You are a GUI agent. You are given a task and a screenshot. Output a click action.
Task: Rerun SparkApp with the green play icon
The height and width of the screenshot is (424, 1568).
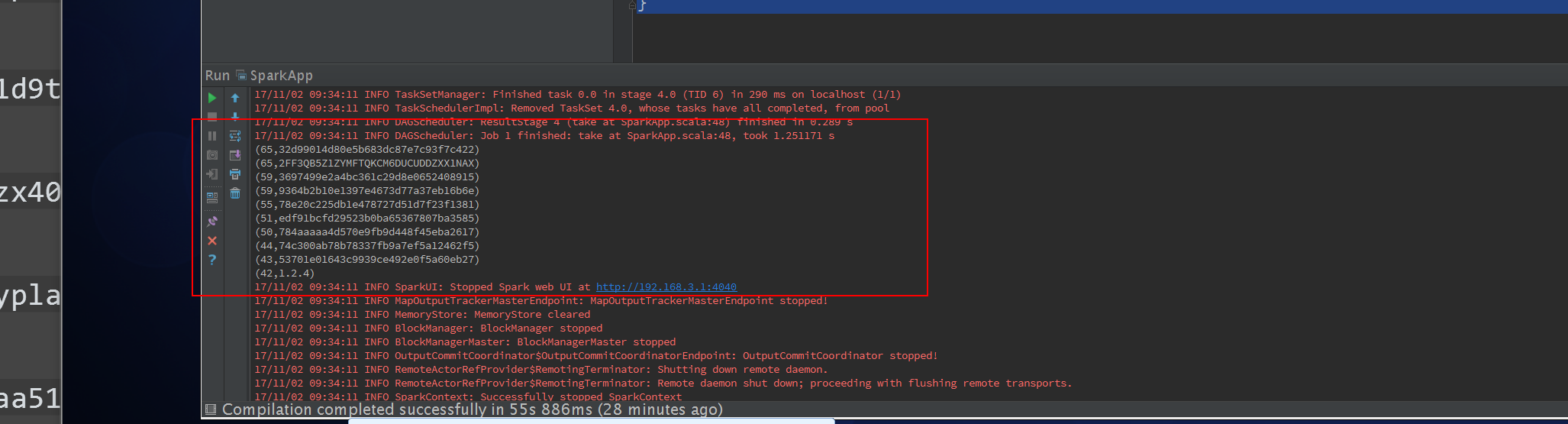coord(212,98)
